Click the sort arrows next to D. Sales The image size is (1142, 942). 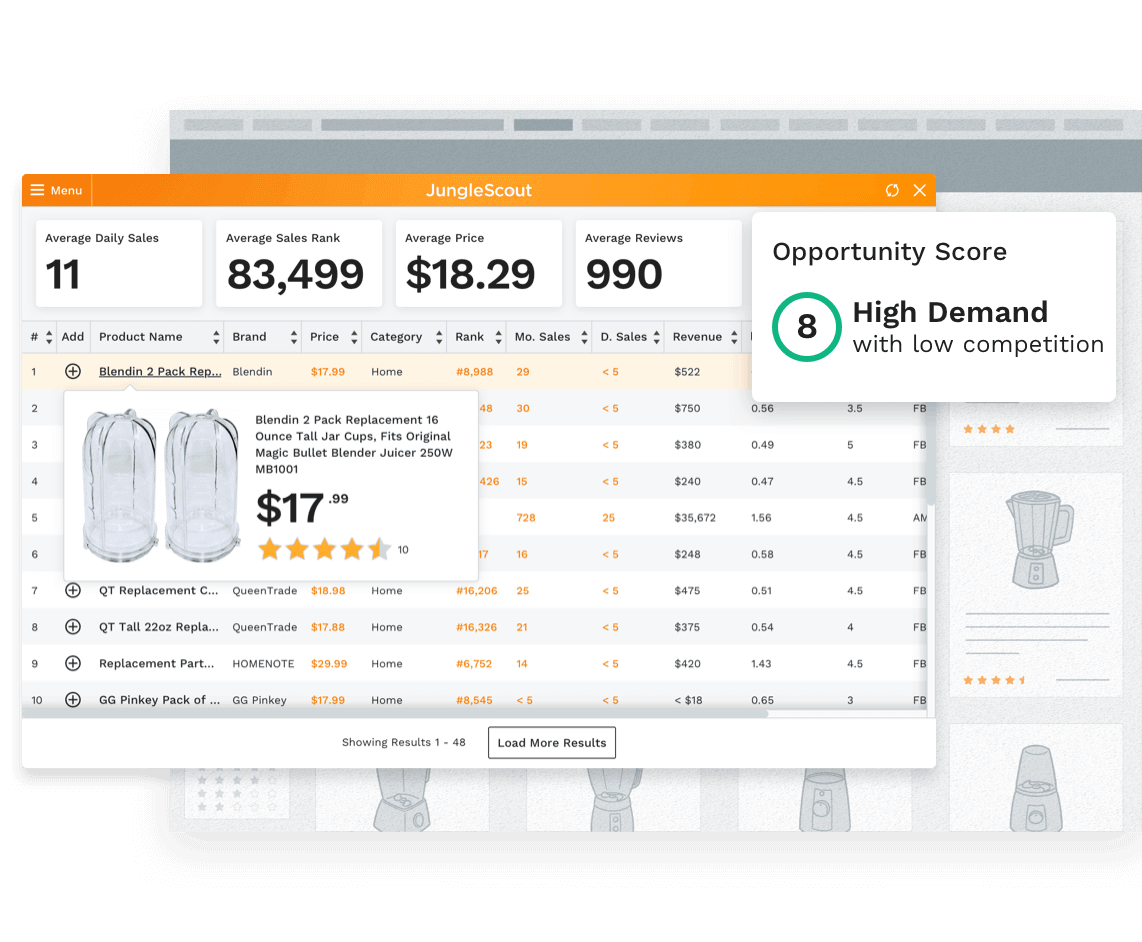pyautogui.click(x=656, y=337)
